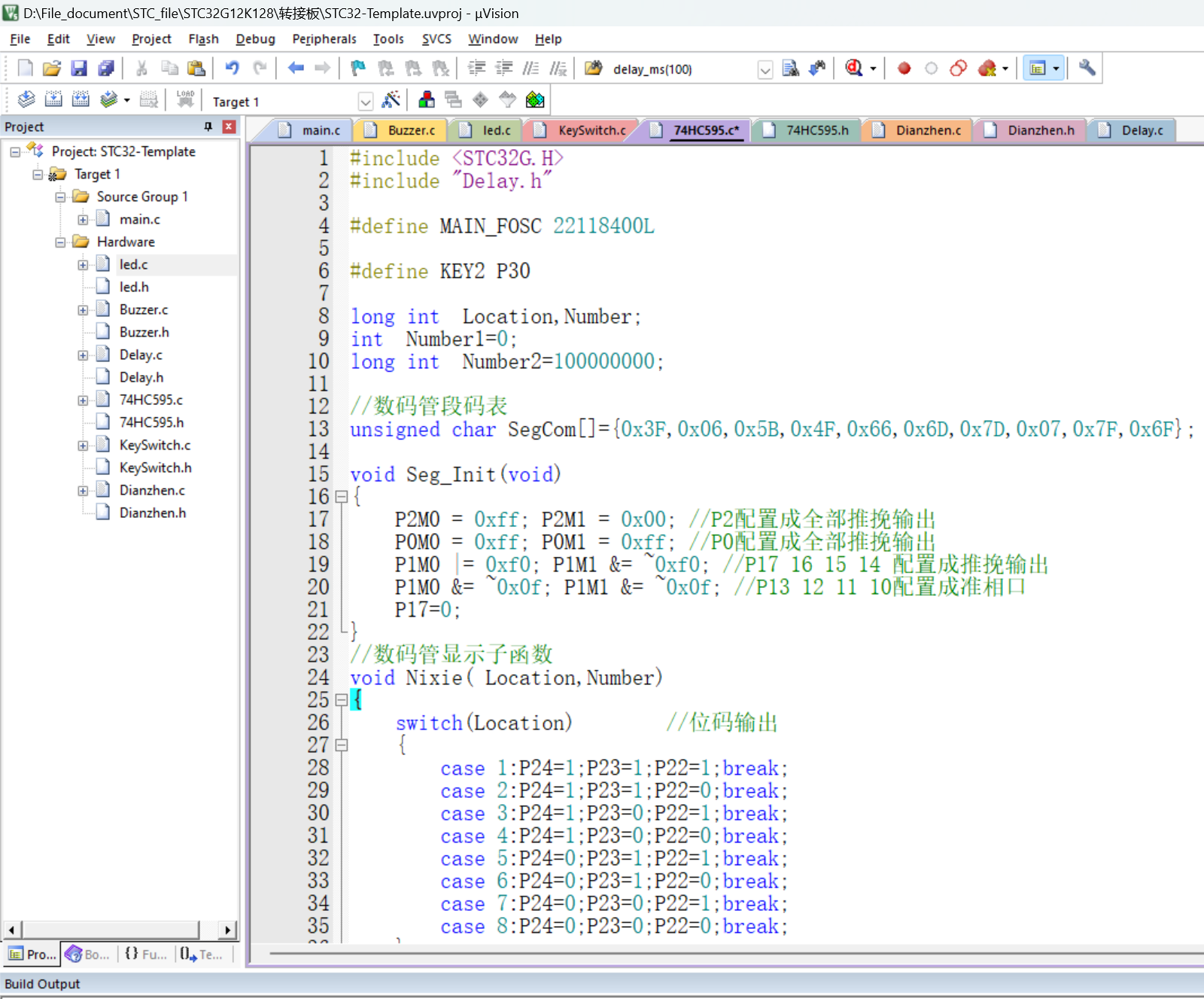Click Options for Target magic wand icon

pos(391,100)
